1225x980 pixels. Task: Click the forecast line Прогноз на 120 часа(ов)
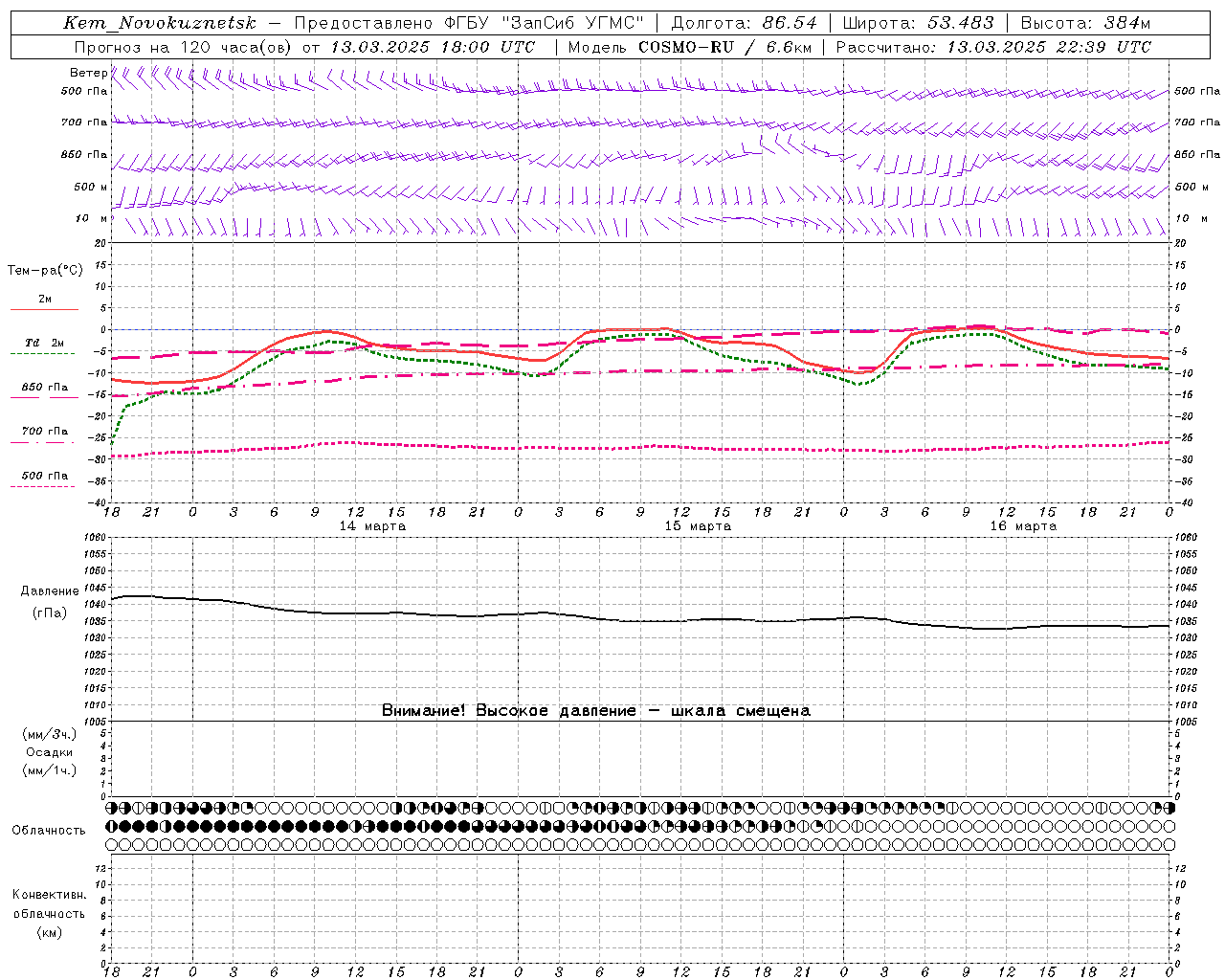[x=184, y=47]
